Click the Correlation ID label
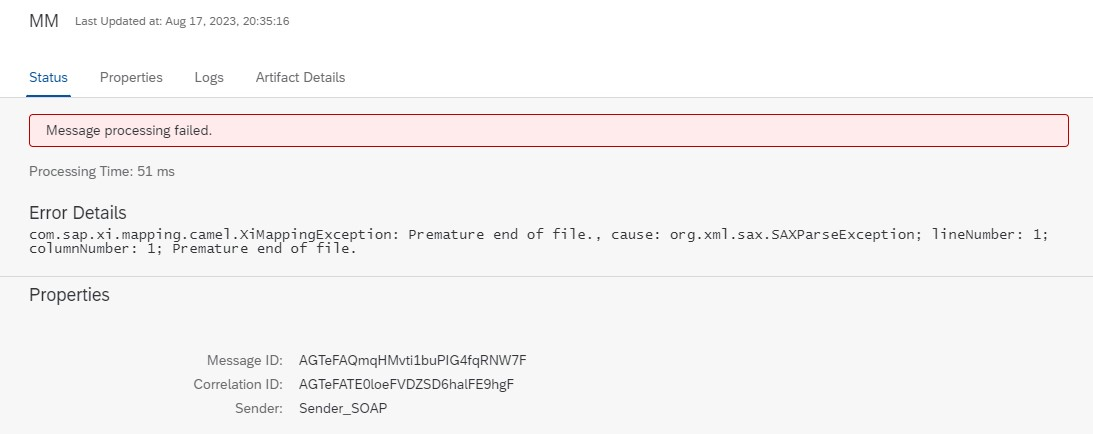Image resolution: width=1093 pixels, height=434 pixels. tap(238, 385)
